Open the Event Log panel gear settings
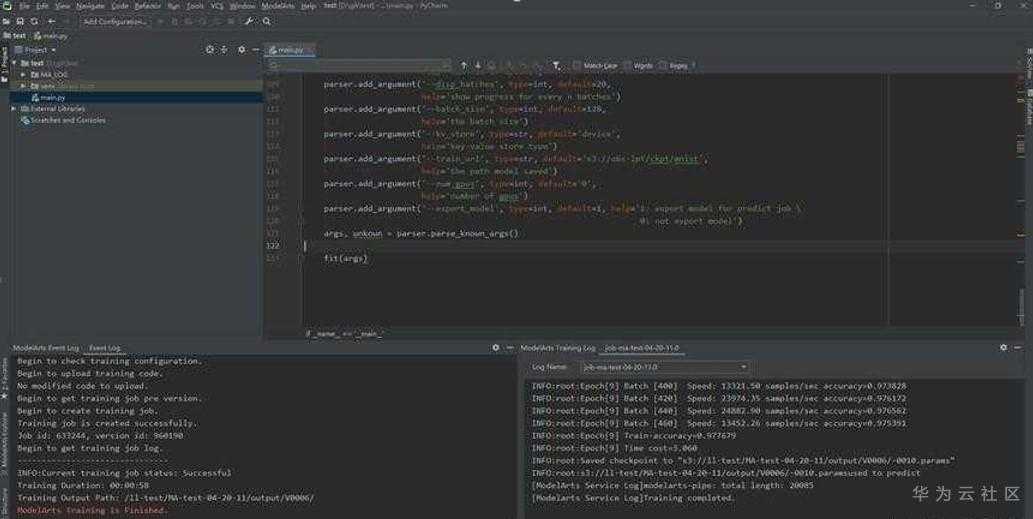The image size is (1033, 519). pyautogui.click(x=495, y=348)
